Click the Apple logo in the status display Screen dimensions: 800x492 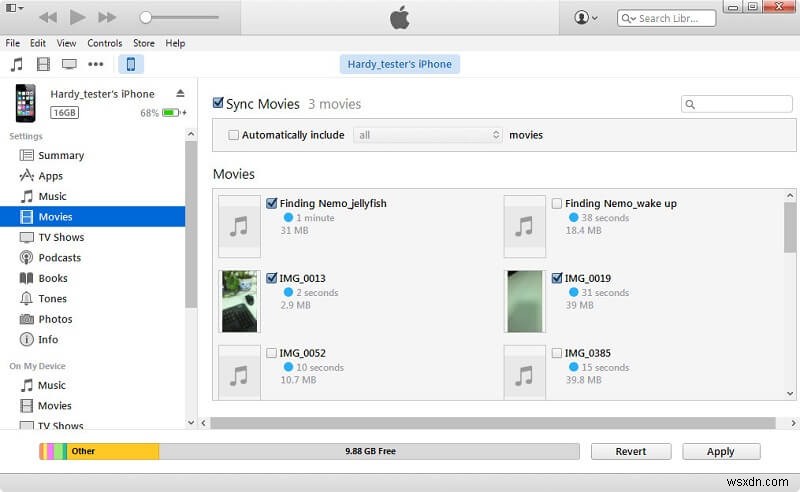coord(399,18)
